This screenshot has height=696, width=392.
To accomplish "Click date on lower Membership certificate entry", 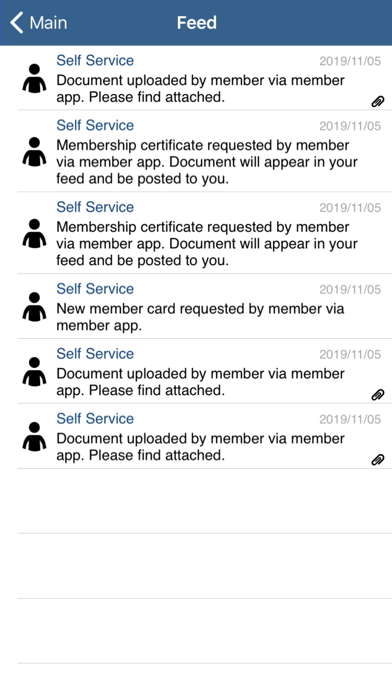I will 350,208.
